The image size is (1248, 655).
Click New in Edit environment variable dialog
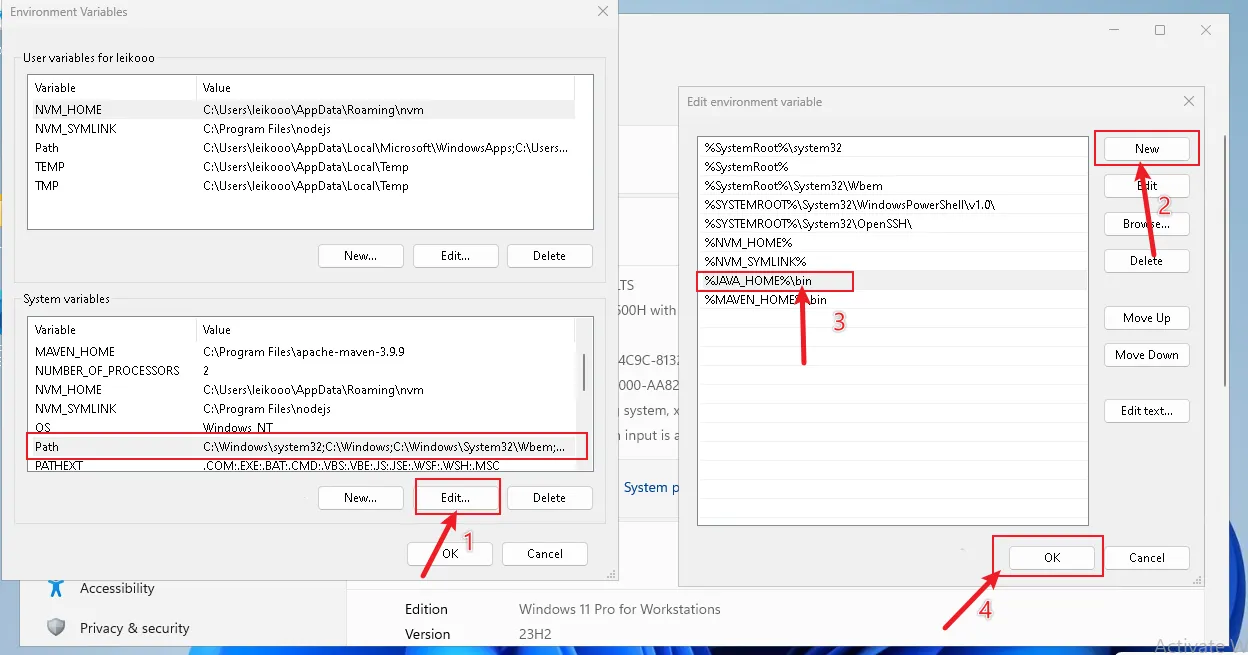point(1146,149)
